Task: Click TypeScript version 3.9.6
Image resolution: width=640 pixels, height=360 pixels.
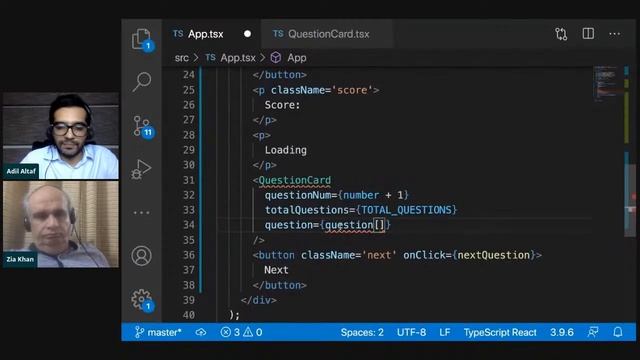Action: coord(562,332)
